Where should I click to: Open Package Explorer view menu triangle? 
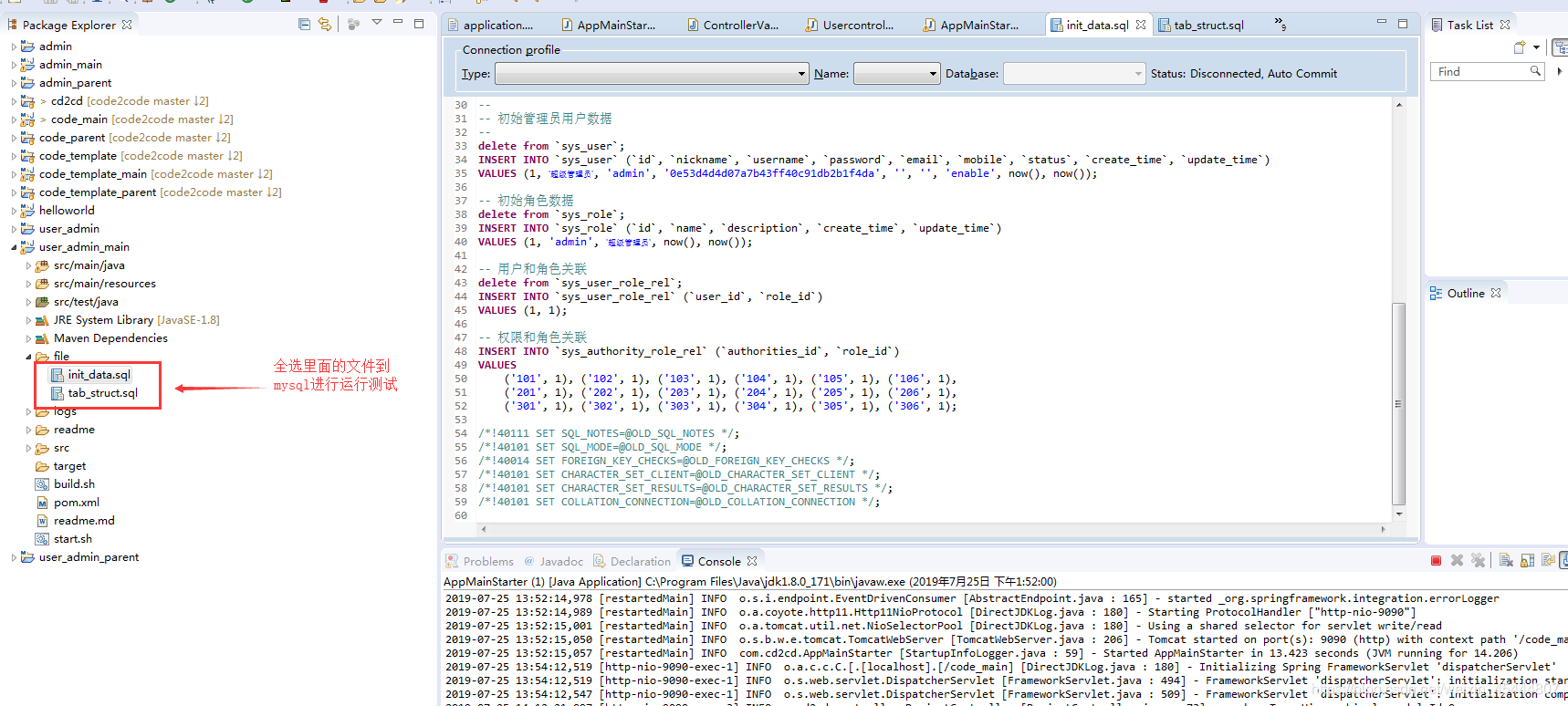click(376, 23)
